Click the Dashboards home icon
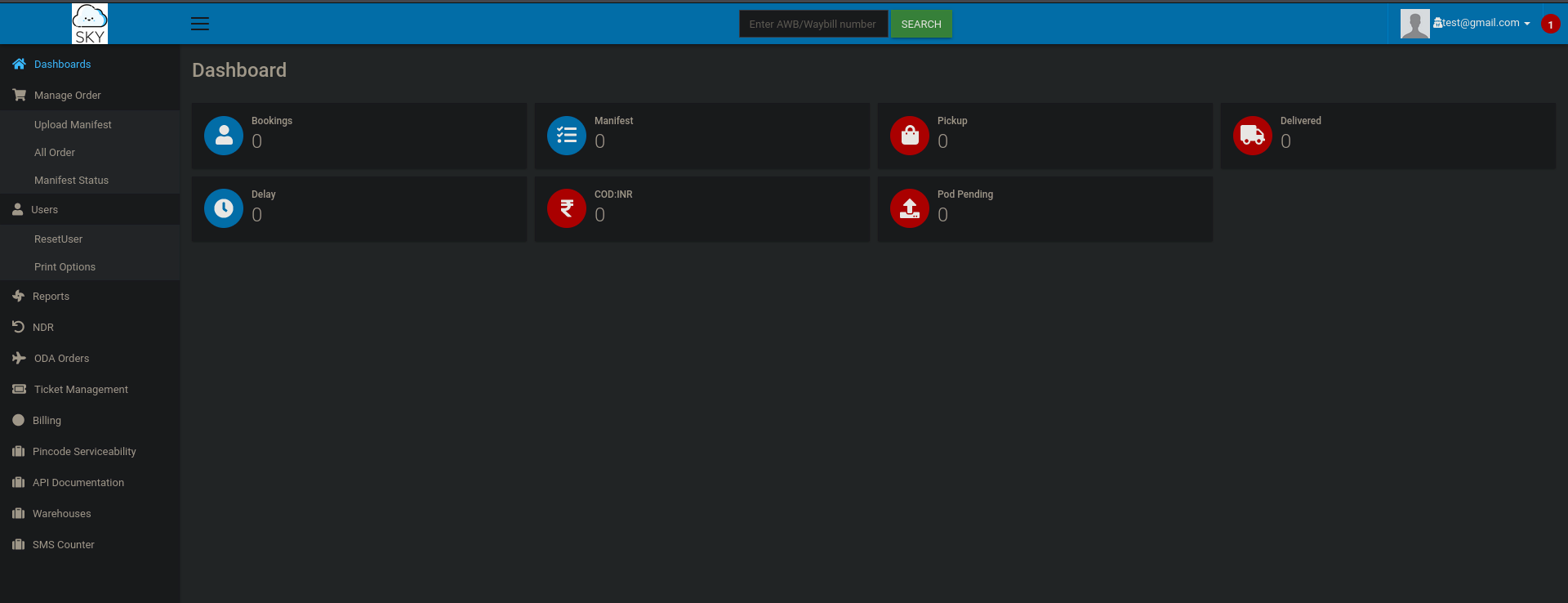This screenshot has width=1568, height=603. (19, 64)
